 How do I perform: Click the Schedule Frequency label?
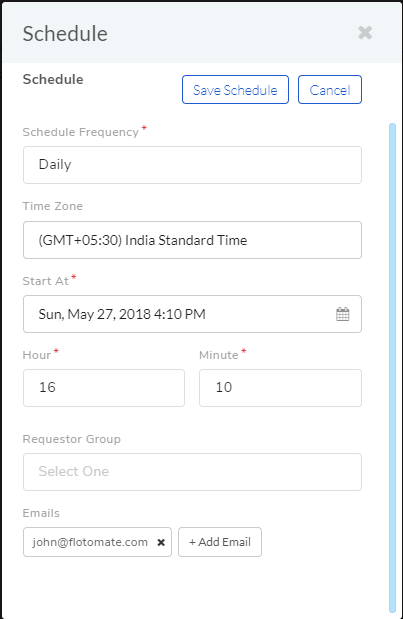(x=81, y=132)
